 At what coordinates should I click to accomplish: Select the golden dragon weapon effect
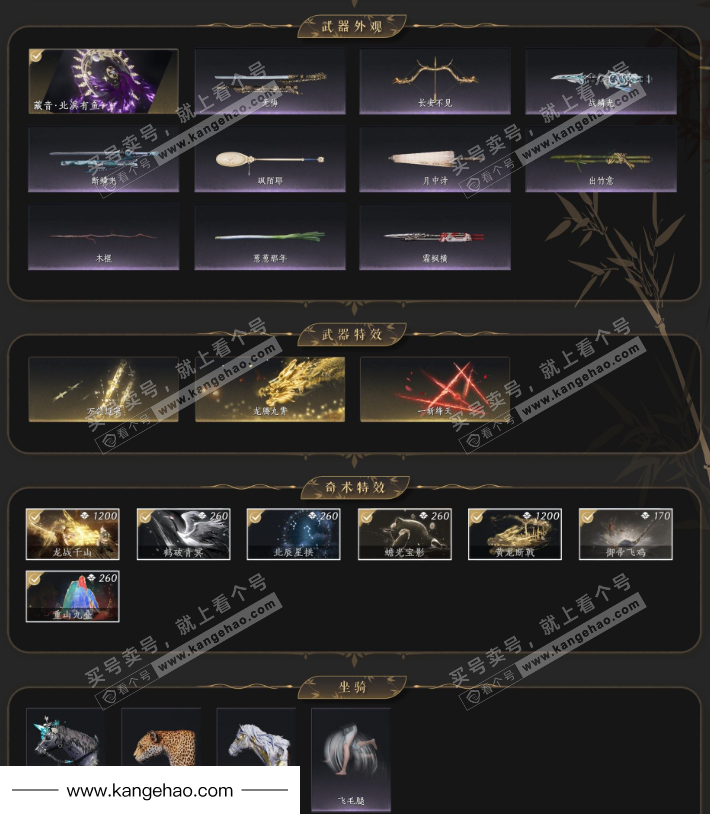270,389
